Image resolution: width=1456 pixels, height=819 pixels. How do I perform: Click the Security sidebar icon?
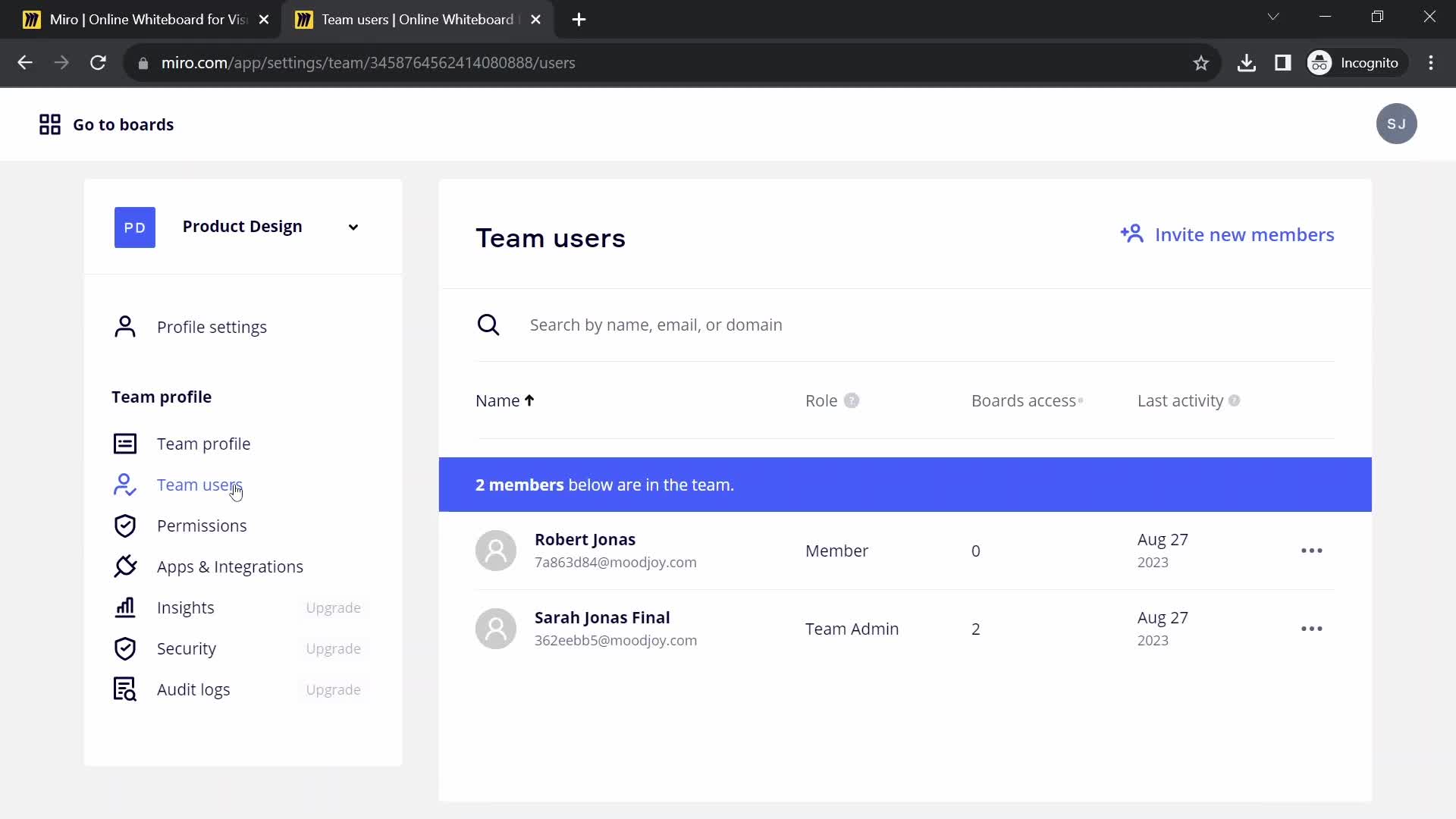click(125, 648)
